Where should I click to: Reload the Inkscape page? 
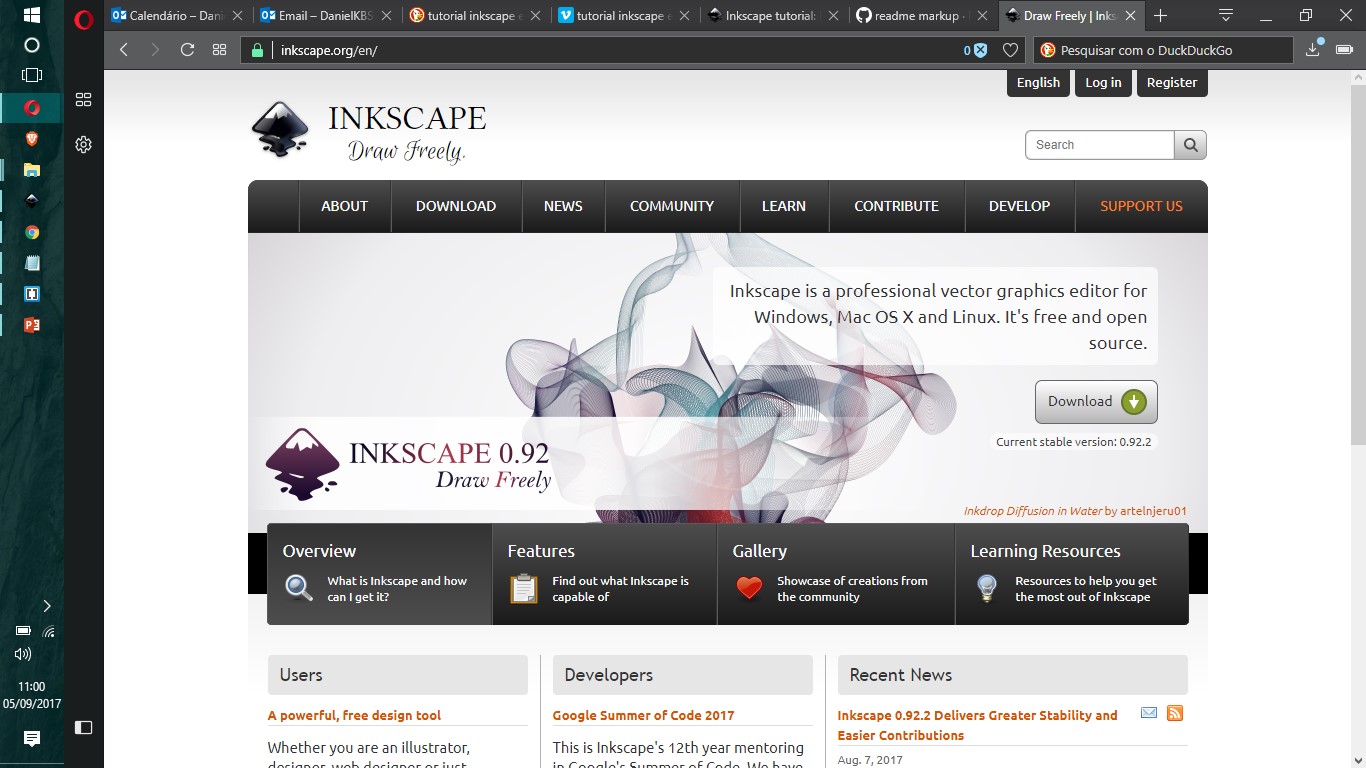pyautogui.click(x=187, y=50)
